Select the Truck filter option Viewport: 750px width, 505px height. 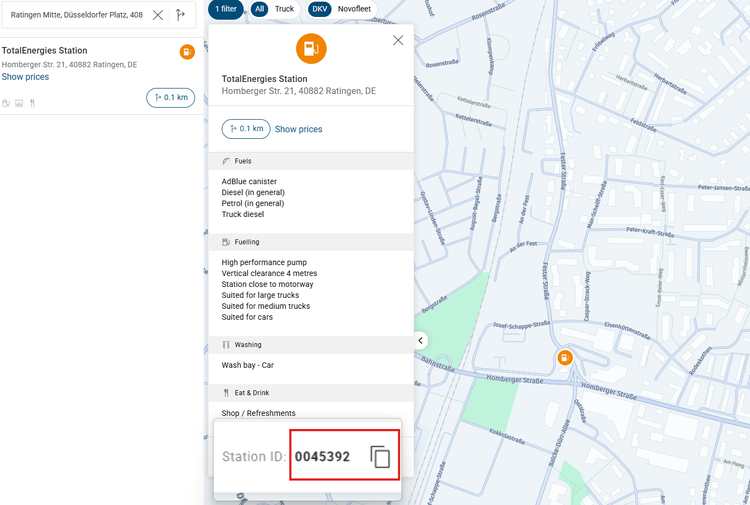pyautogui.click(x=284, y=9)
